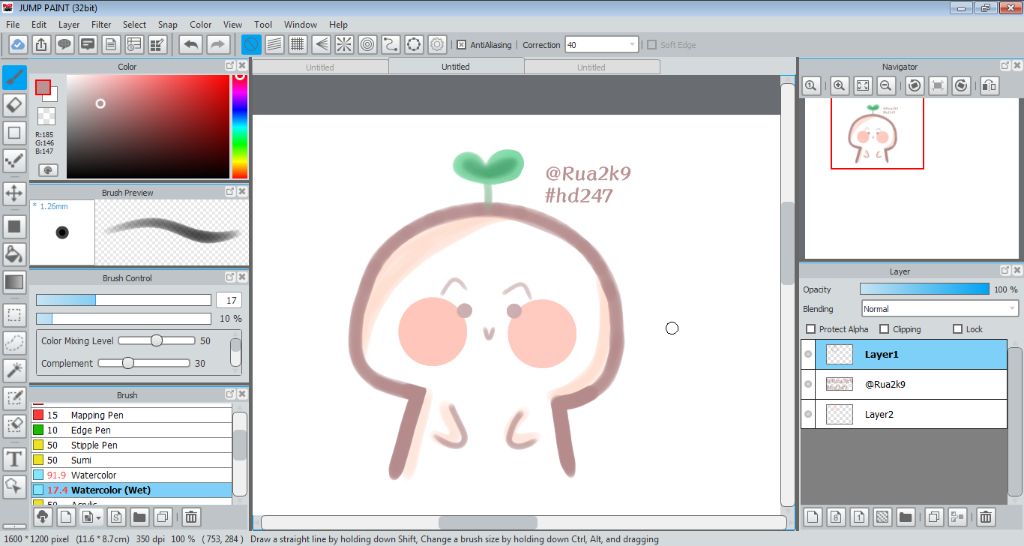The width and height of the screenshot is (1024, 546).
Task: Zoom in using the Navigator plus magnifier
Action: point(839,86)
